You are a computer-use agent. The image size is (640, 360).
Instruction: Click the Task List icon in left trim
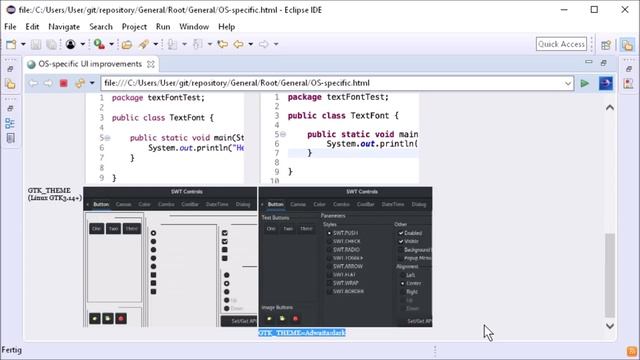[11, 138]
